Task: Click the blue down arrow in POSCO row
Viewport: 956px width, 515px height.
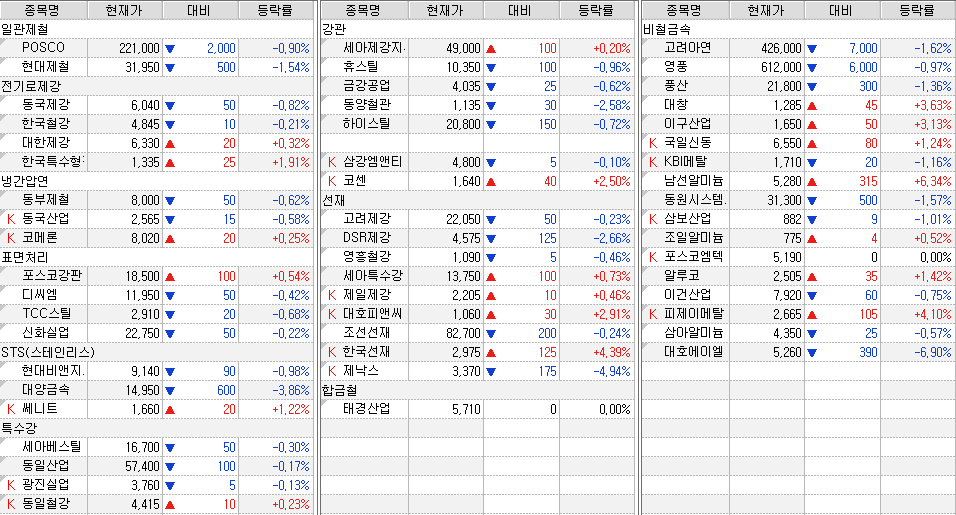Action: [x=169, y=48]
